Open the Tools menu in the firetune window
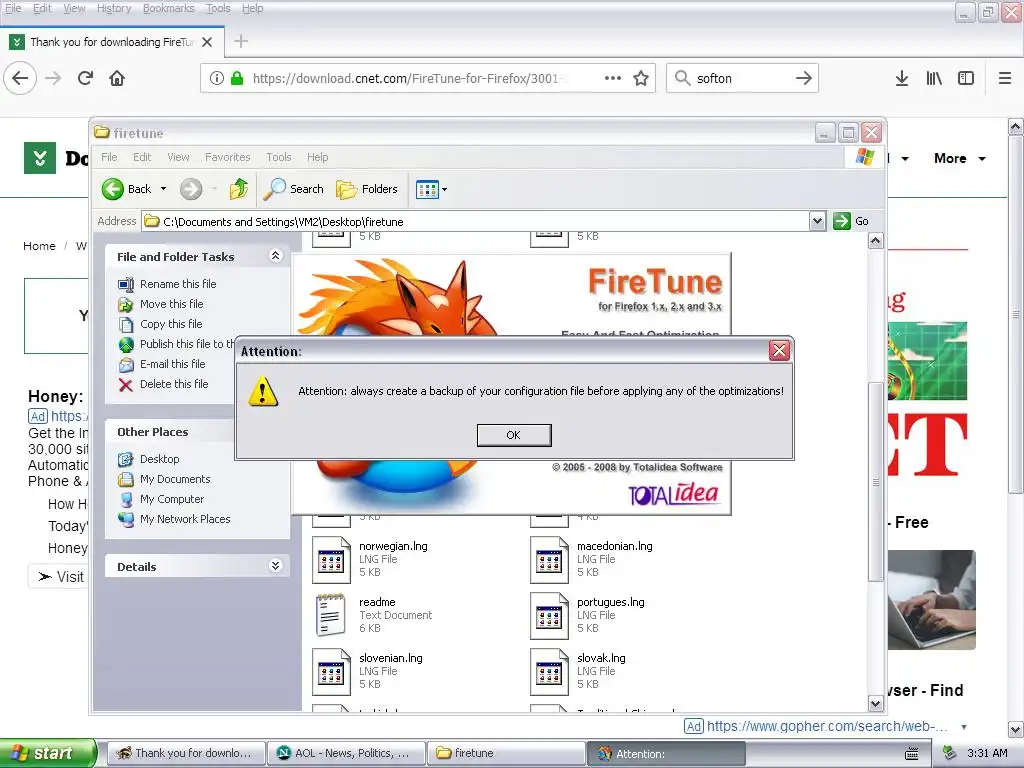Image resolution: width=1024 pixels, height=768 pixels. [279, 157]
